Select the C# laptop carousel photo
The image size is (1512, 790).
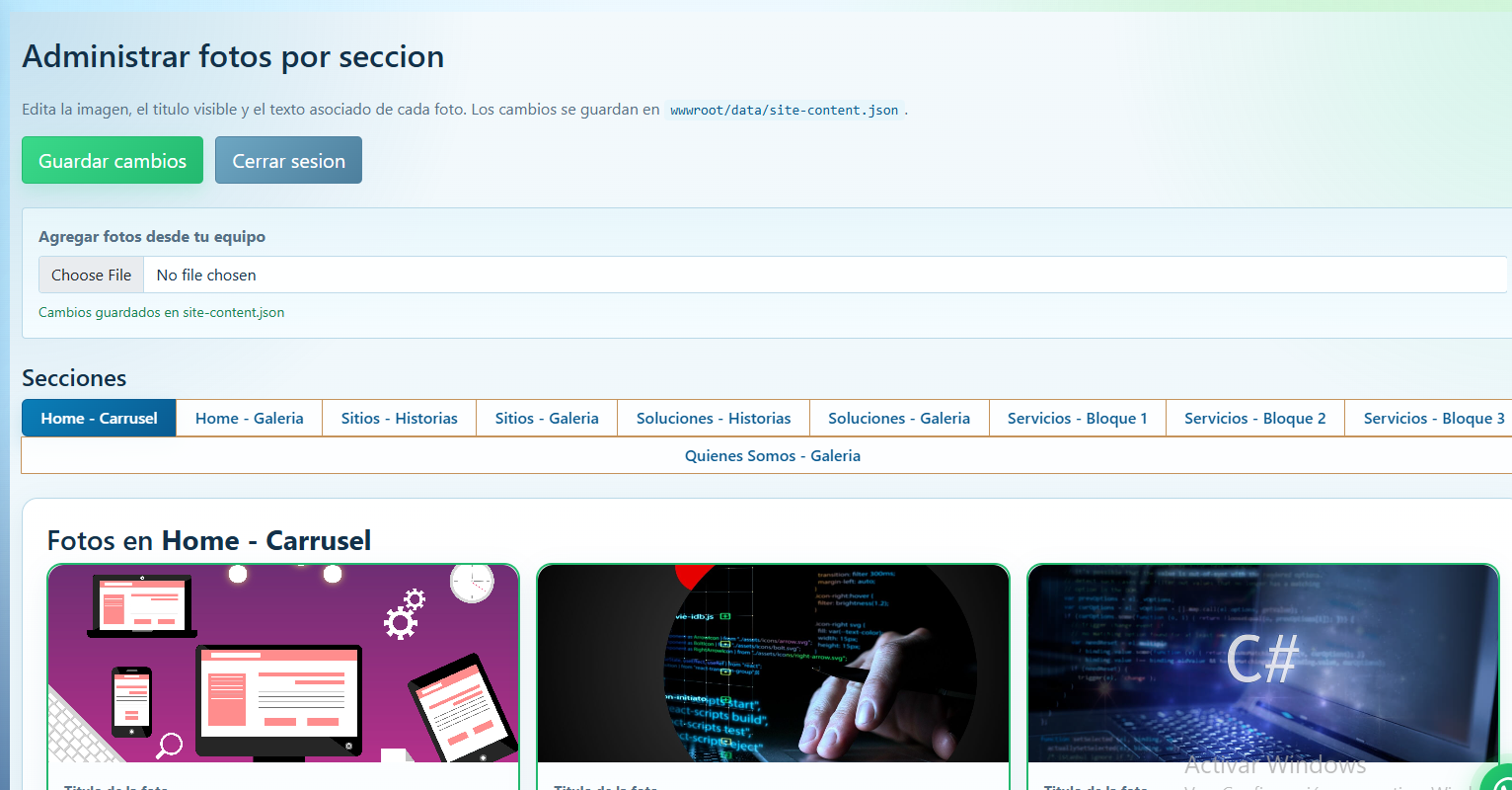1262,663
